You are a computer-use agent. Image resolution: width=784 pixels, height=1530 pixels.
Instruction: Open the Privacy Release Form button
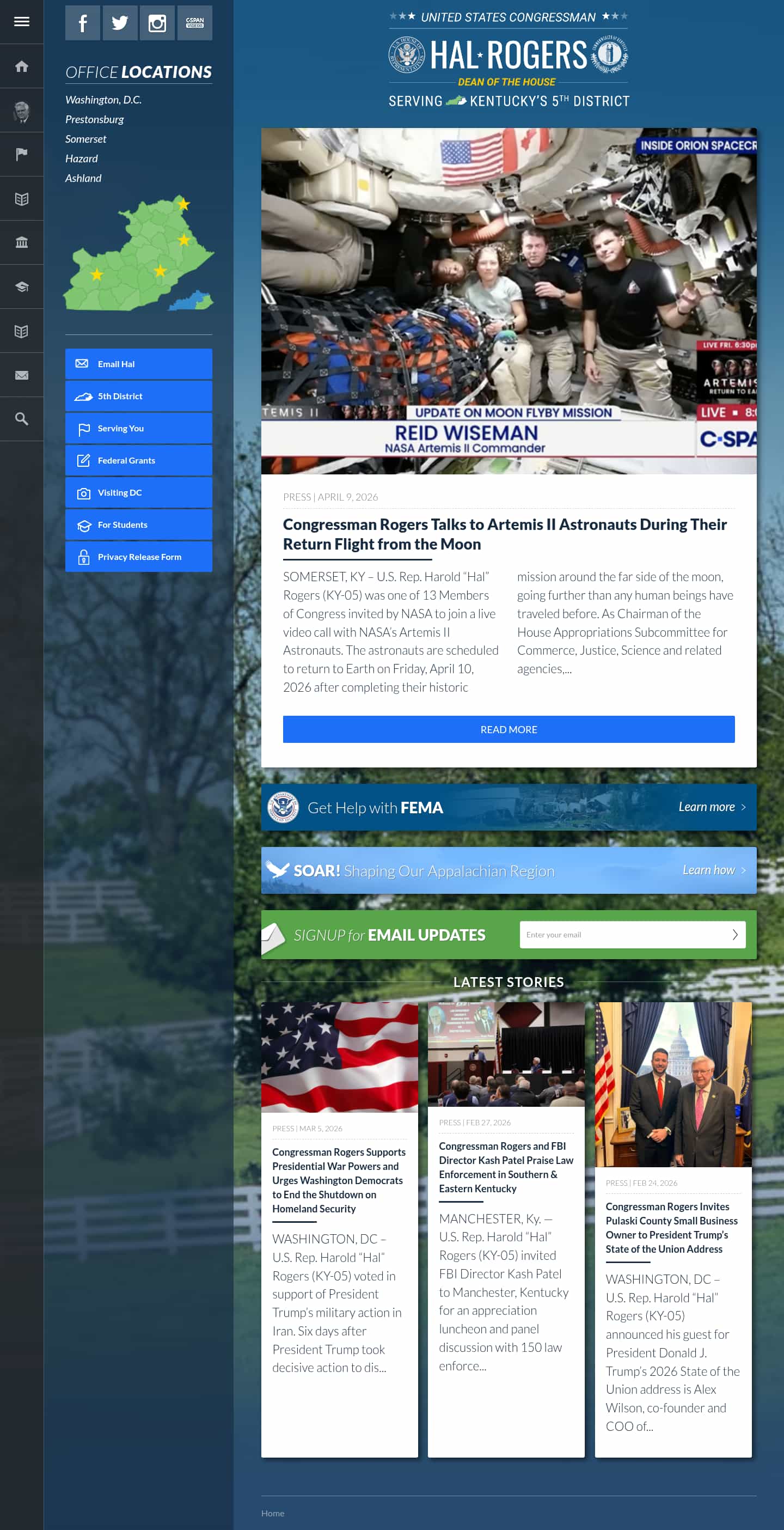click(139, 557)
